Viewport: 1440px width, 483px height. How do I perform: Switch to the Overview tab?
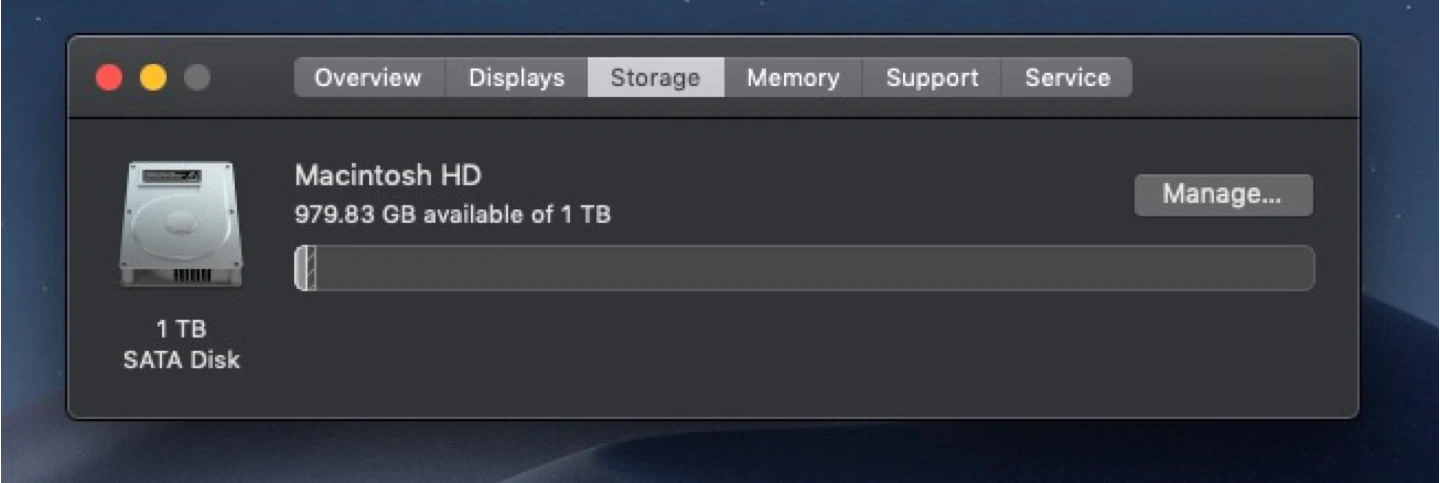click(368, 78)
